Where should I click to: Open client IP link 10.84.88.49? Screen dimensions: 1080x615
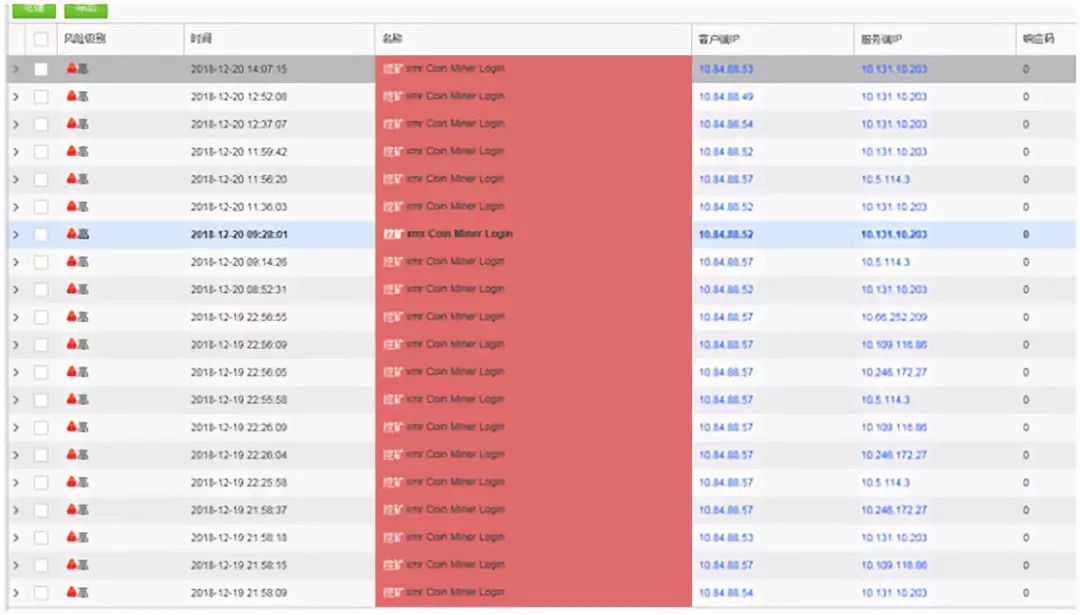pos(726,96)
